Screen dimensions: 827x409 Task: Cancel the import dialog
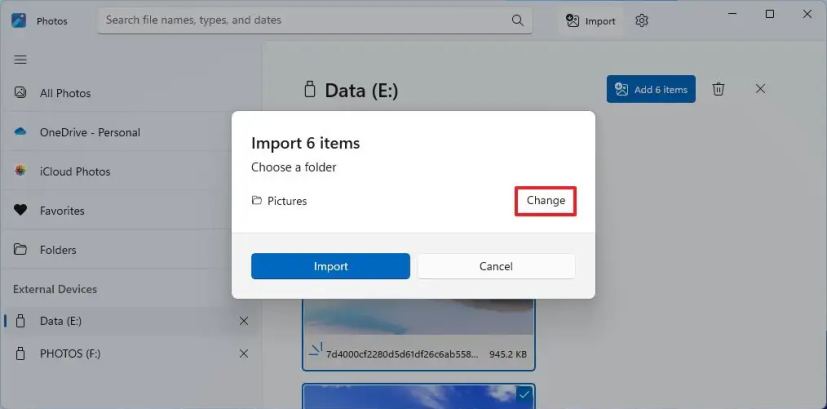pyautogui.click(x=496, y=266)
